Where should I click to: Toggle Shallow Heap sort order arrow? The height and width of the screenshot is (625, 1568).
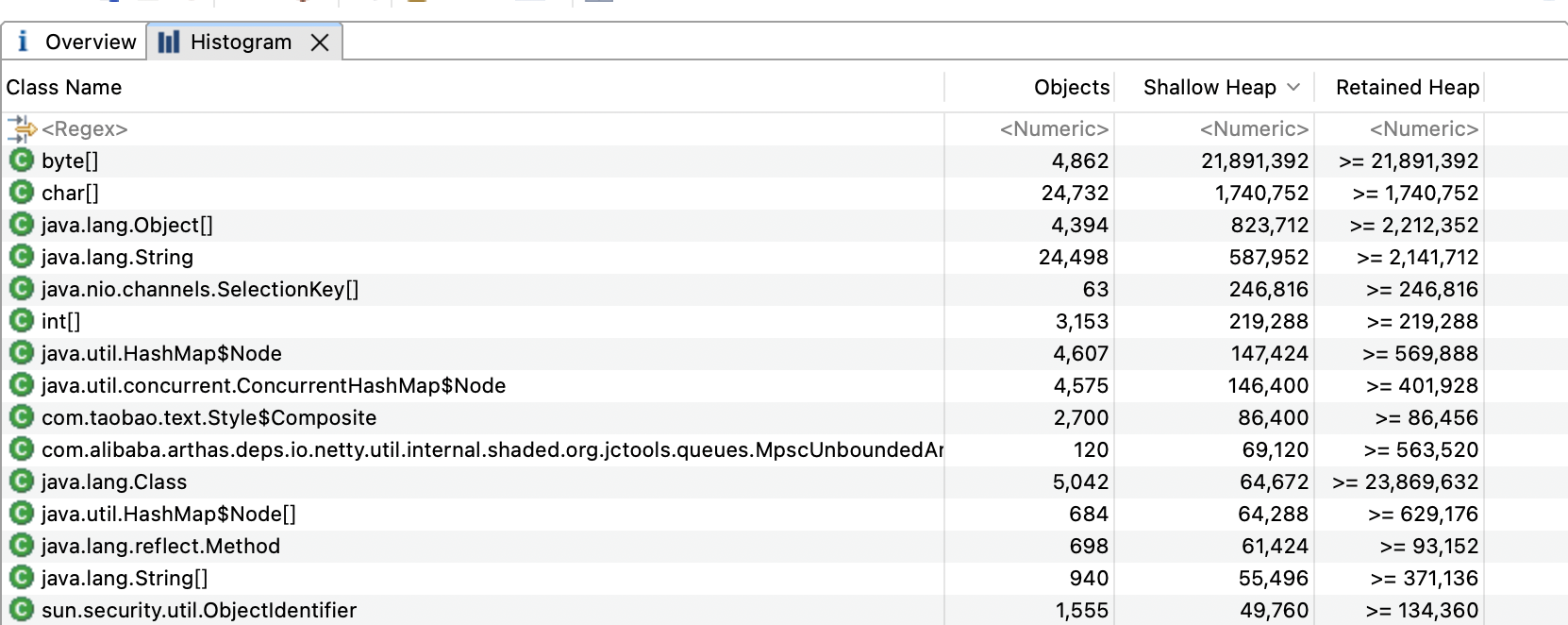pyautogui.click(x=1293, y=87)
